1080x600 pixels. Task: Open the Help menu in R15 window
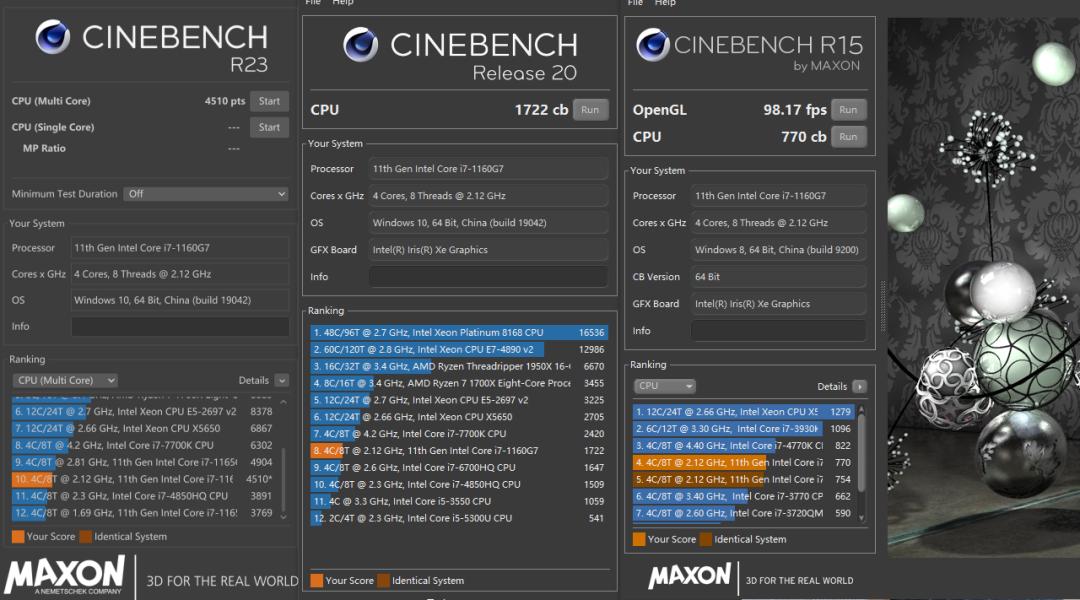[x=665, y=3]
